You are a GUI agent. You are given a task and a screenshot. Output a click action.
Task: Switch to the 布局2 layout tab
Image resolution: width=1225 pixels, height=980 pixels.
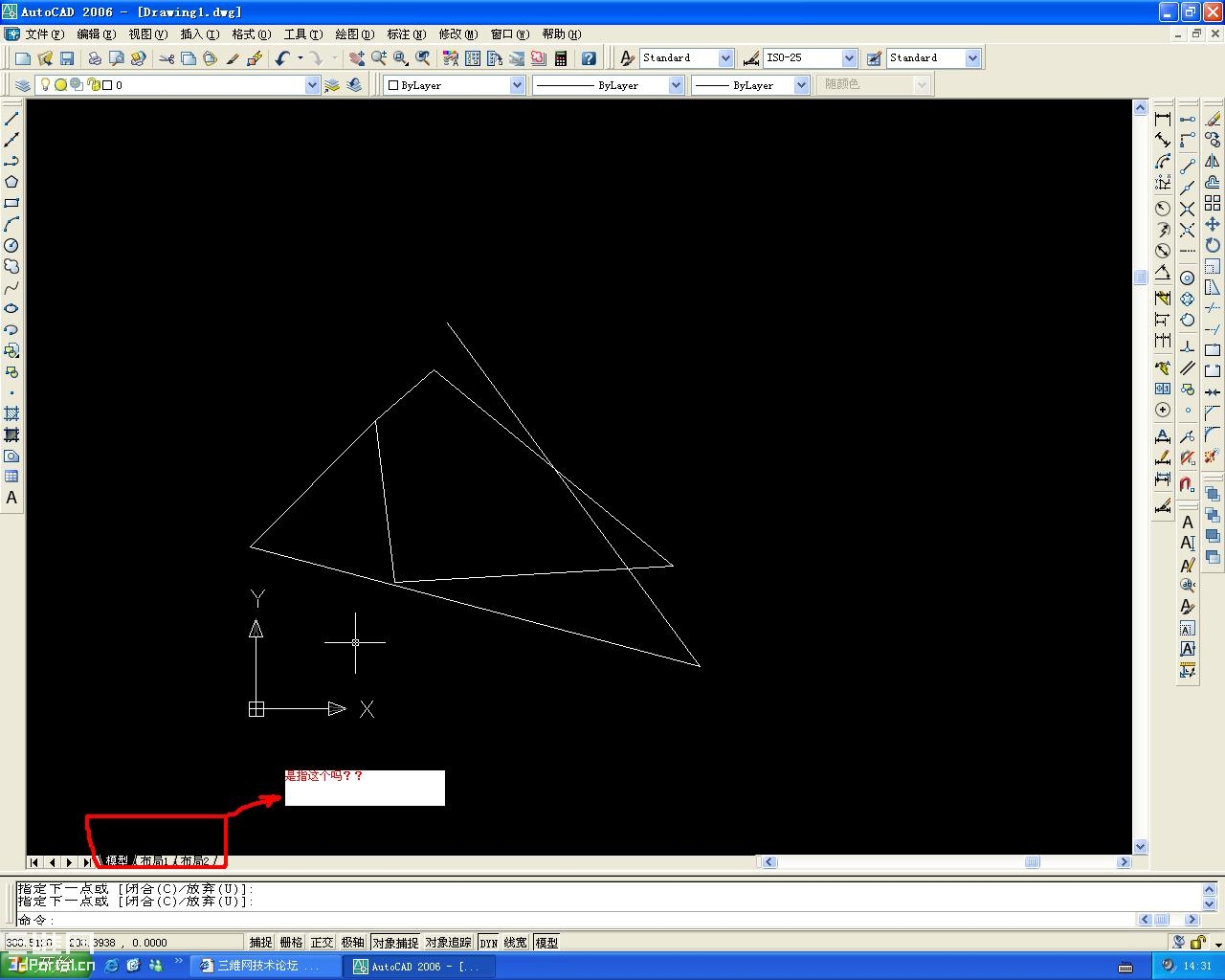[194, 861]
